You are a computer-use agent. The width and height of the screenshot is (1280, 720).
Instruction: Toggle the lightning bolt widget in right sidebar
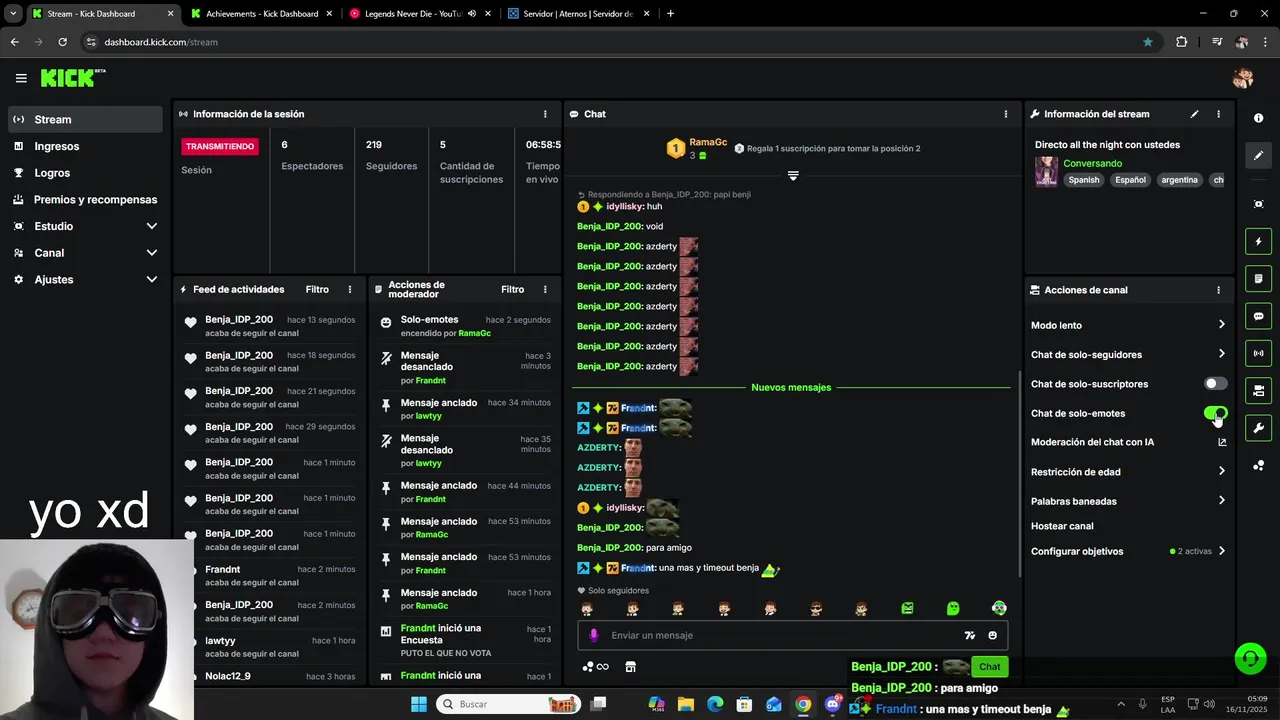point(1258,241)
